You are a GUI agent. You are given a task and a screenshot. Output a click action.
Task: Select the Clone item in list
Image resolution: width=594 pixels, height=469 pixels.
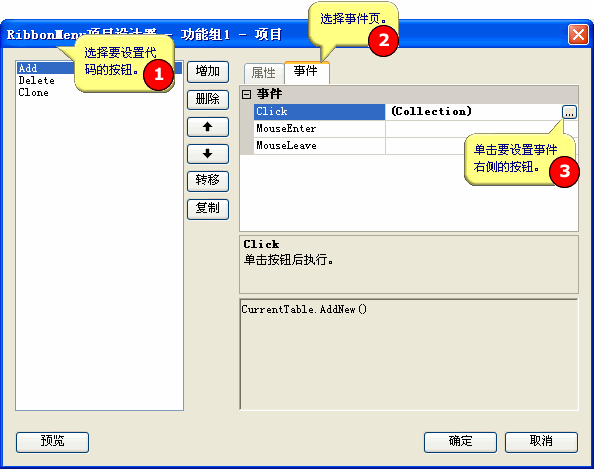tap(34, 92)
